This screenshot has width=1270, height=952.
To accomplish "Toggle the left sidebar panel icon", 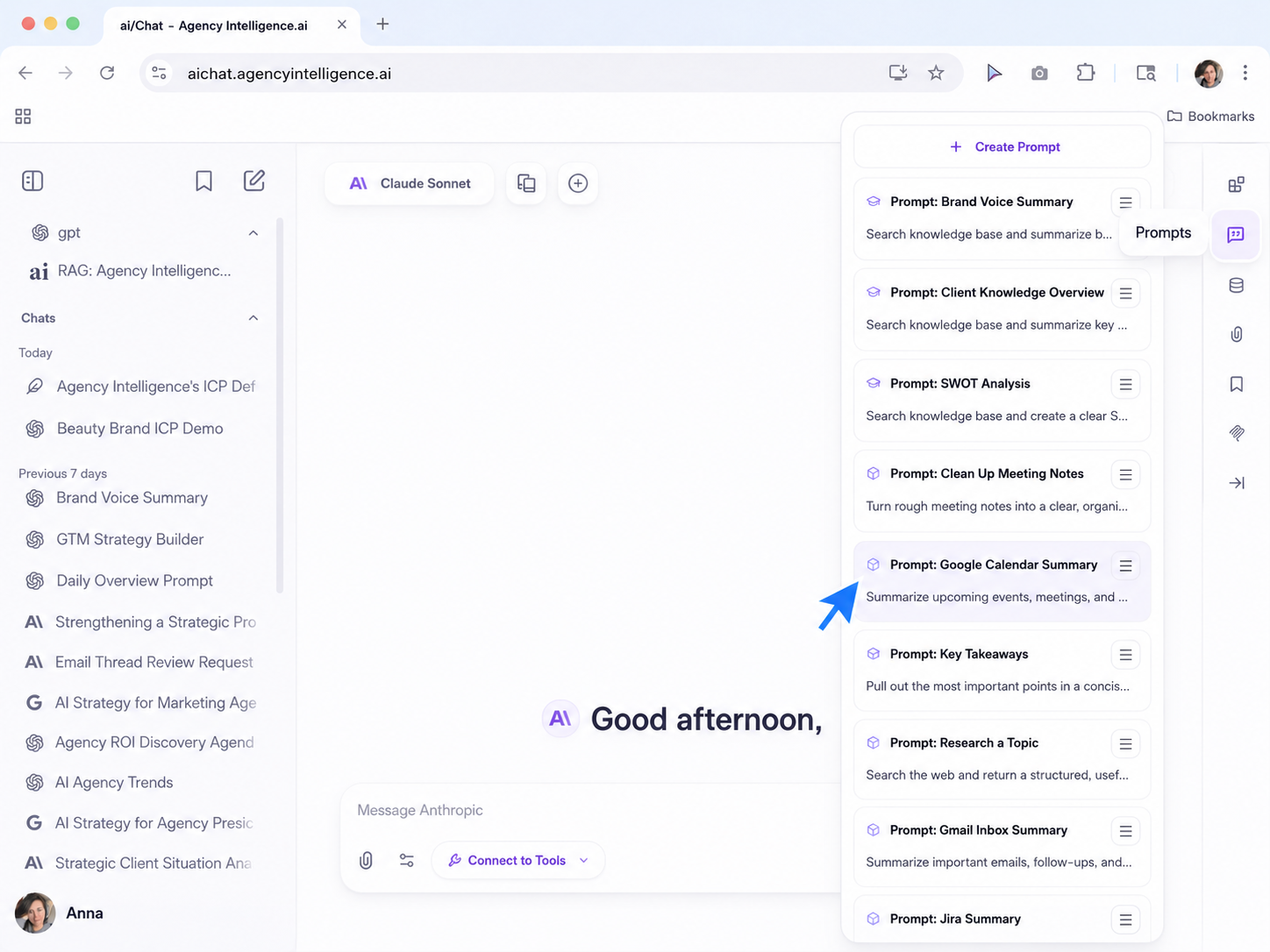I will [x=32, y=181].
